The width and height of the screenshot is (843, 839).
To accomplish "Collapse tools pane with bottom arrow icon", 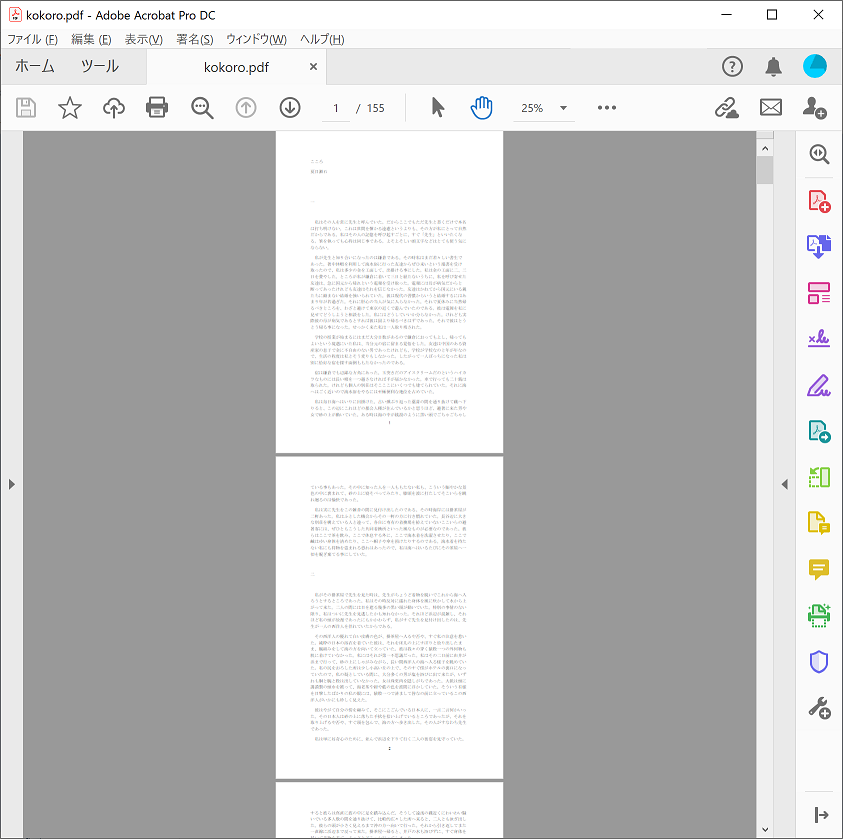I will point(821,815).
